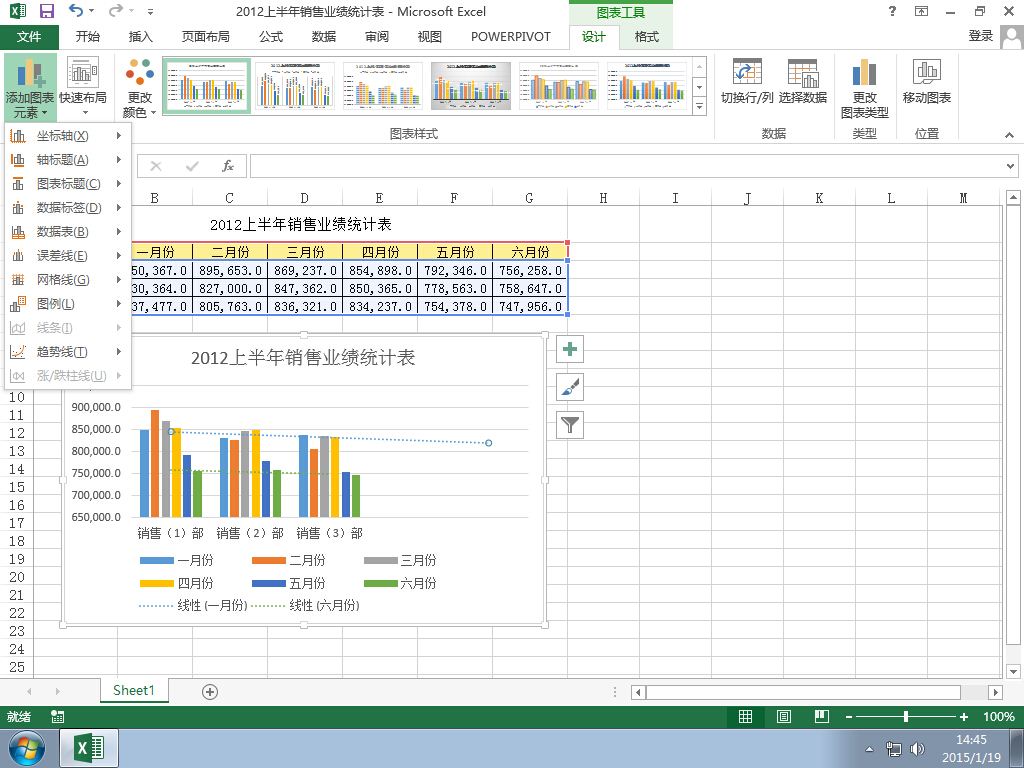1024x768 pixels.
Task: Add a new sheet with plus button
Action: [x=210, y=692]
